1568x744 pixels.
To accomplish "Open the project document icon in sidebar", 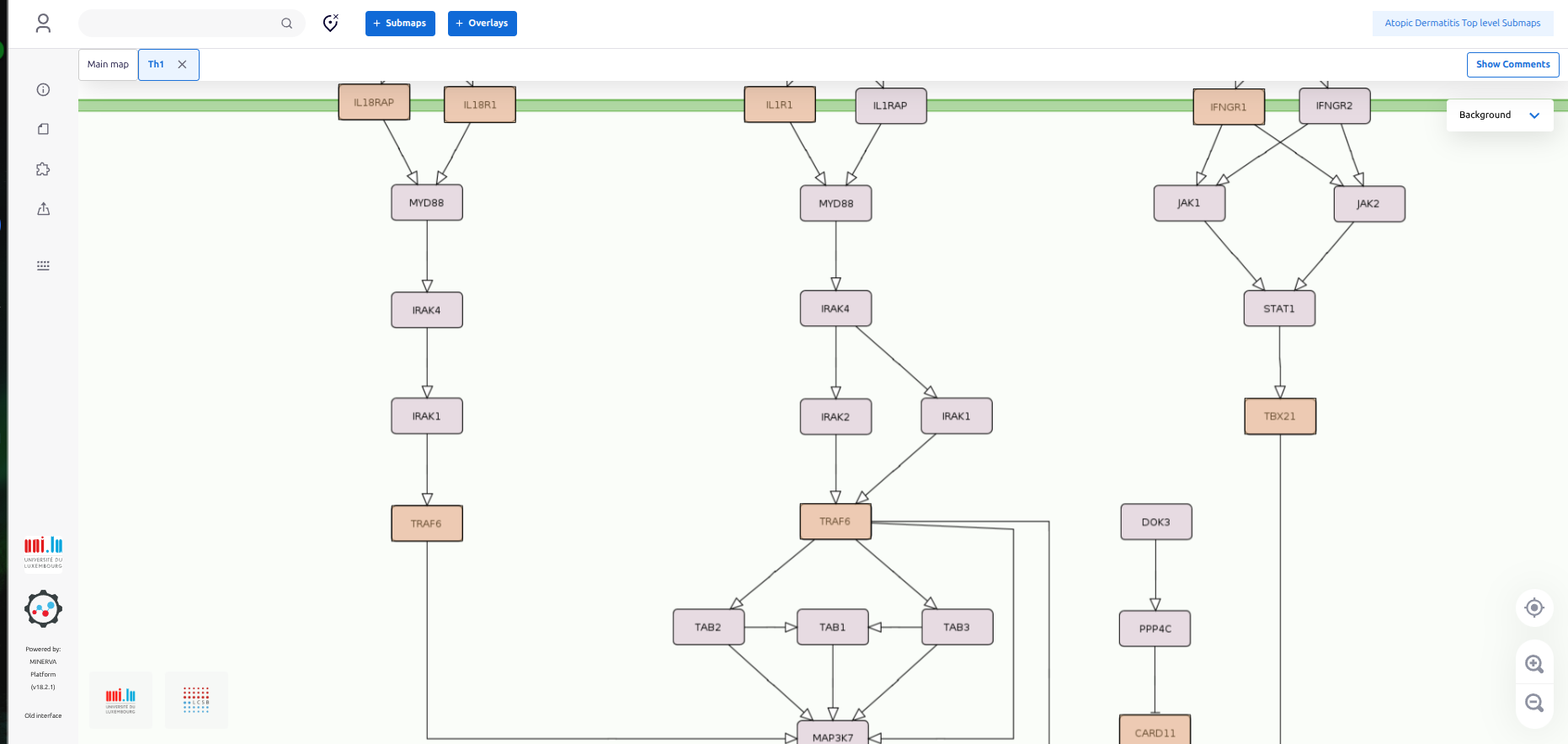I will 43,129.
